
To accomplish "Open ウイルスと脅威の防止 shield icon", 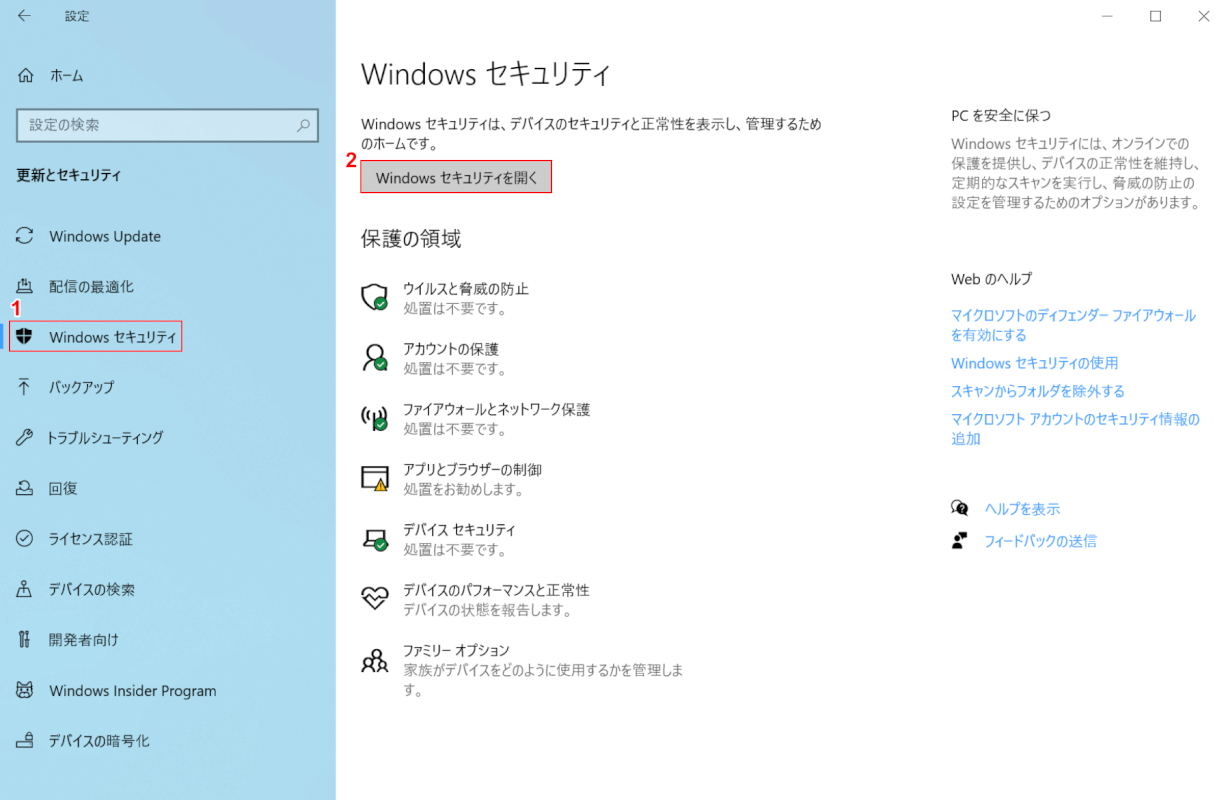I will (374, 297).
